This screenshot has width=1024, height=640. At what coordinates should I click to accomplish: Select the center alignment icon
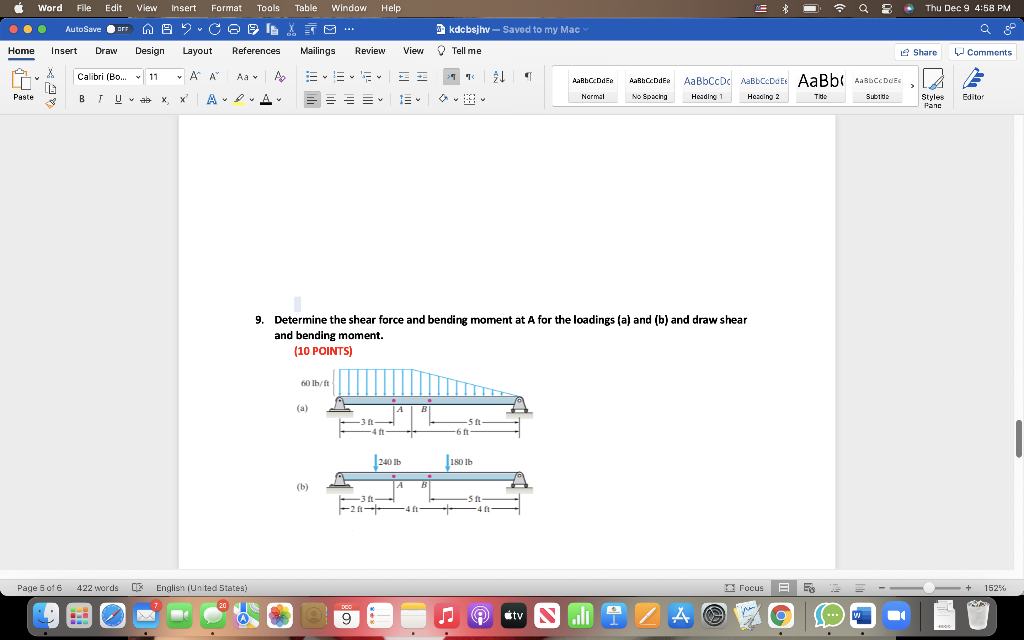pyautogui.click(x=331, y=99)
